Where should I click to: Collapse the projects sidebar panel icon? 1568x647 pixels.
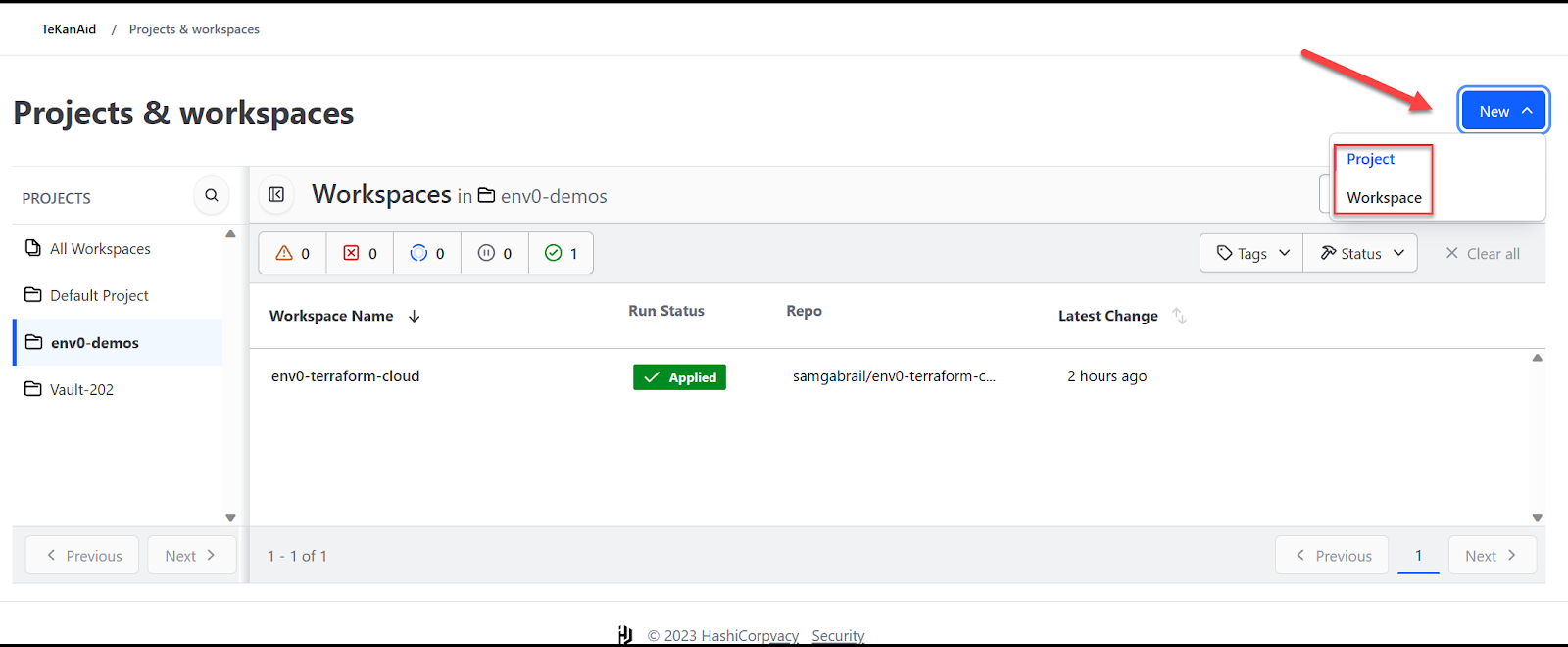tap(276, 194)
